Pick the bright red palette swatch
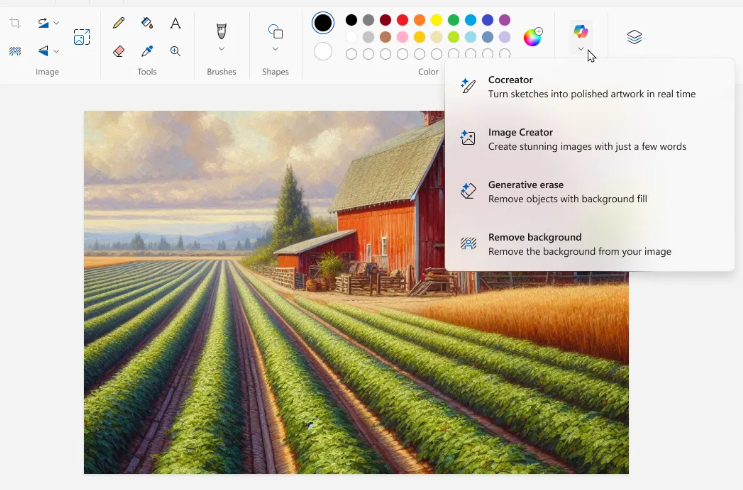 pyautogui.click(x=402, y=20)
